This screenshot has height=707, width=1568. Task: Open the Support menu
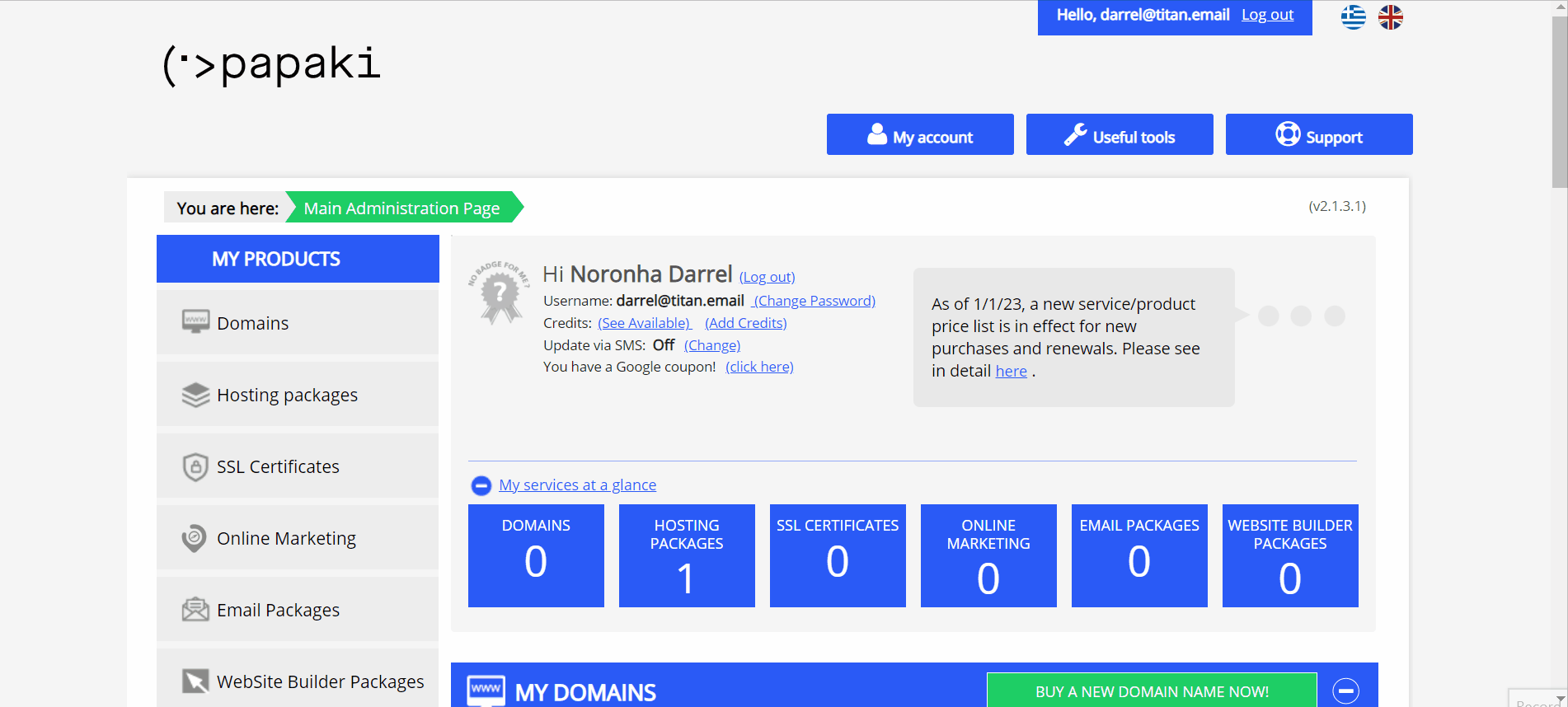click(1319, 134)
